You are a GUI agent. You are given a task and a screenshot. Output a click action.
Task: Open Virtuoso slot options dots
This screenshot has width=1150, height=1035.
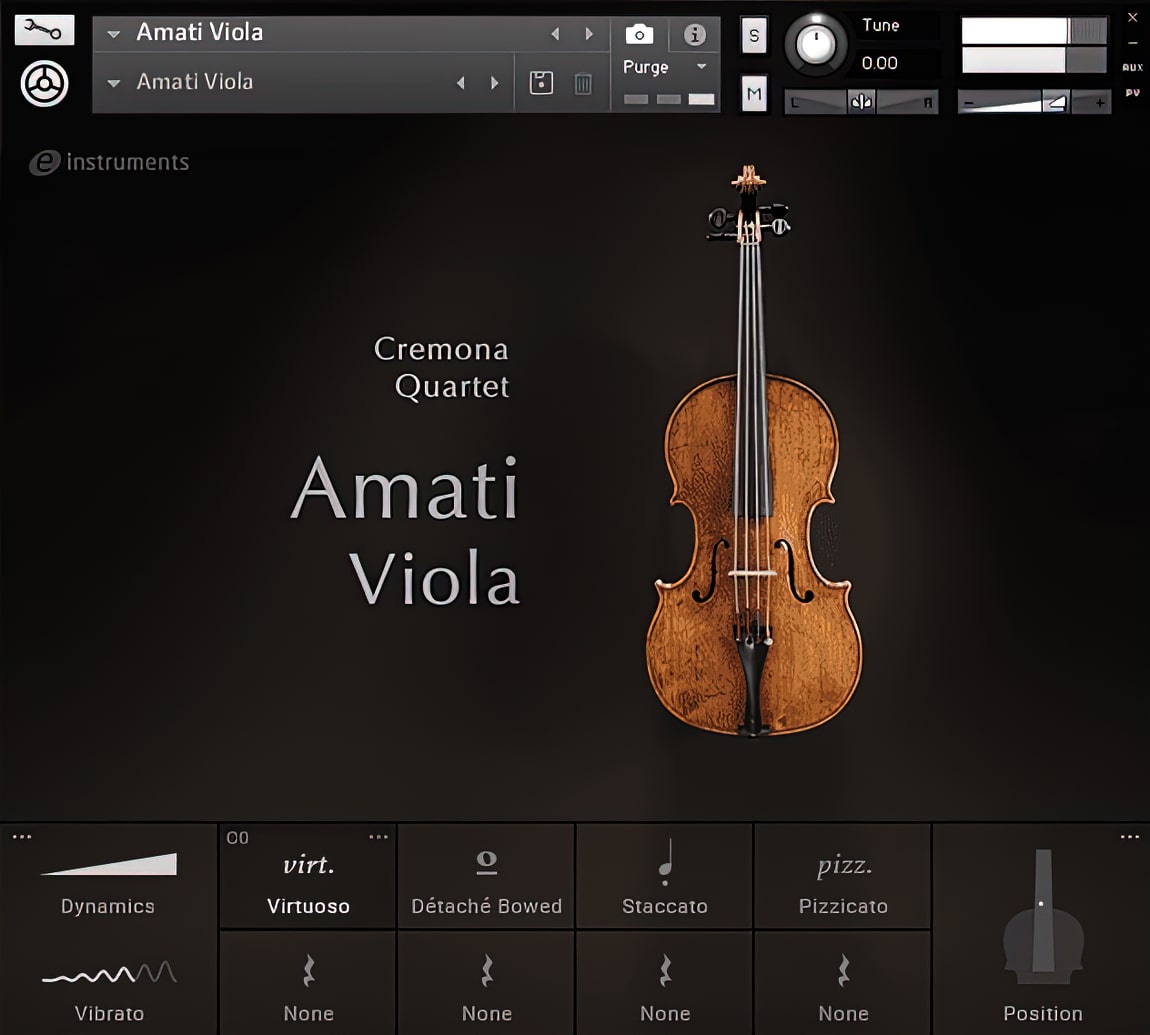pos(378,837)
